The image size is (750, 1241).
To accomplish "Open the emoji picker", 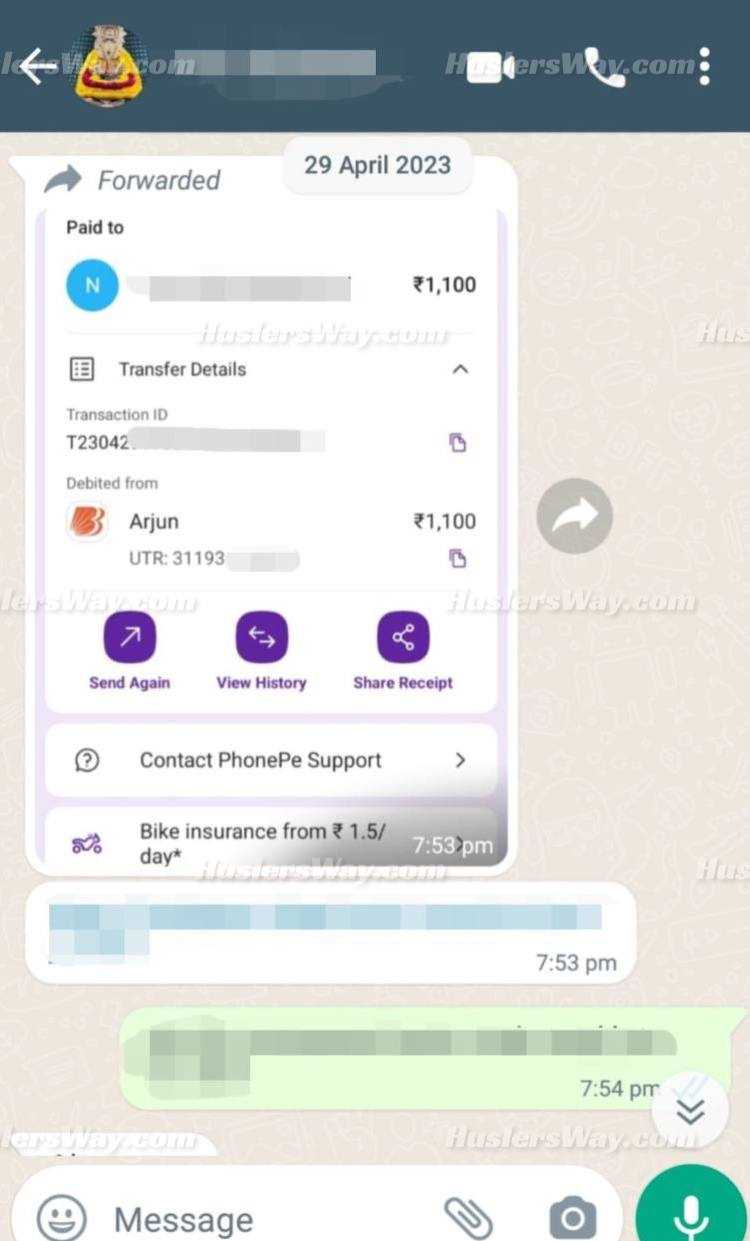I will point(62,1218).
